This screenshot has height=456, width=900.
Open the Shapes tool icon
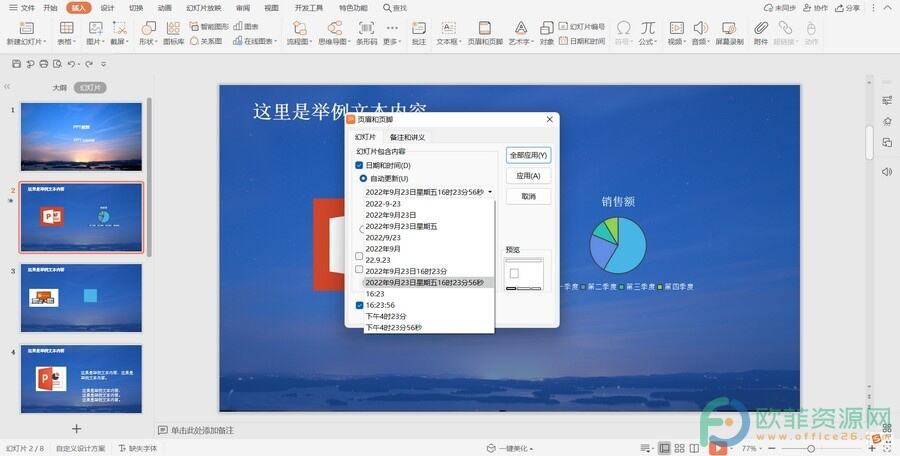pyautogui.click(x=148, y=28)
